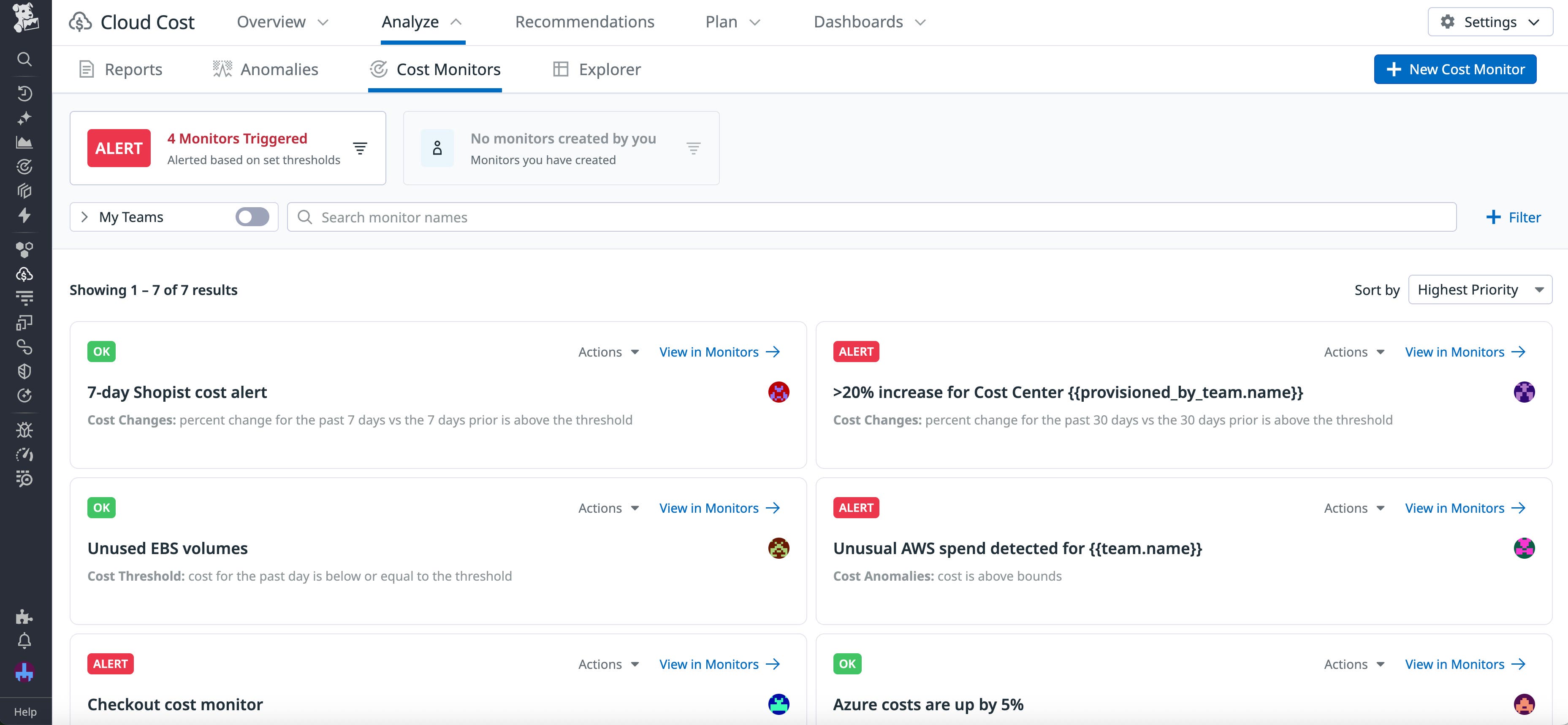Expand the My Teams section chevron
The image size is (1568, 725).
point(85,216)
